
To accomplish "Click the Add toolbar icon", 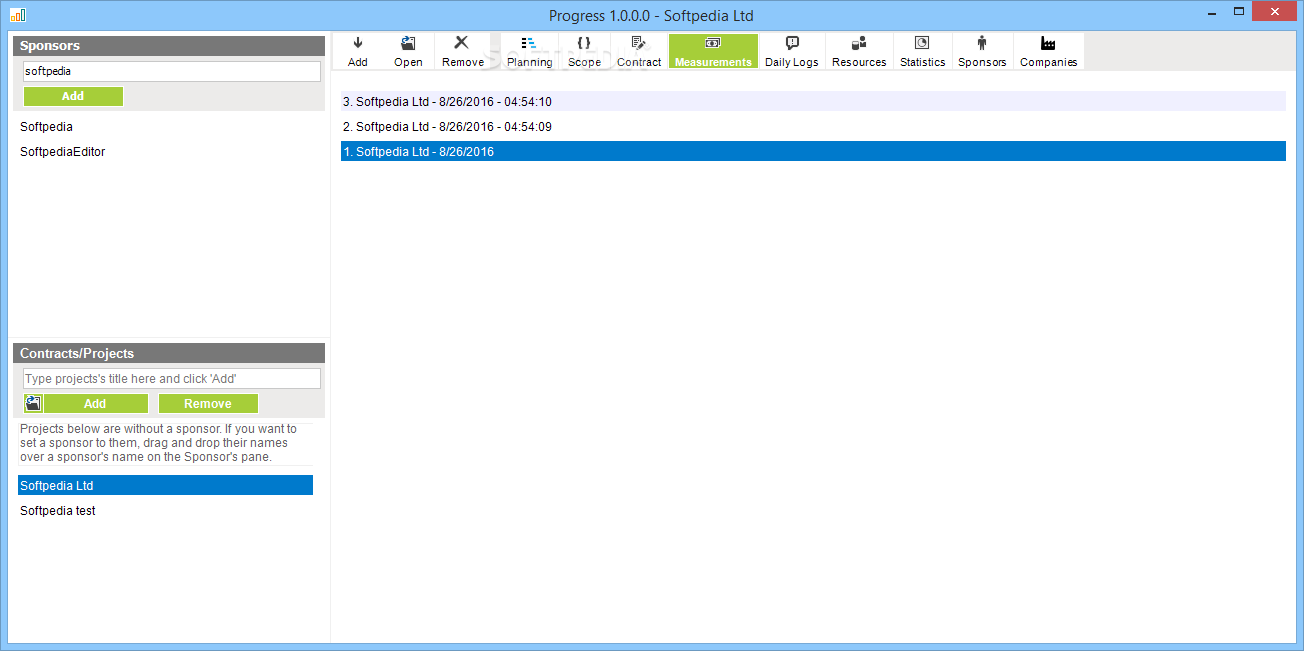I will click(358, 51).
